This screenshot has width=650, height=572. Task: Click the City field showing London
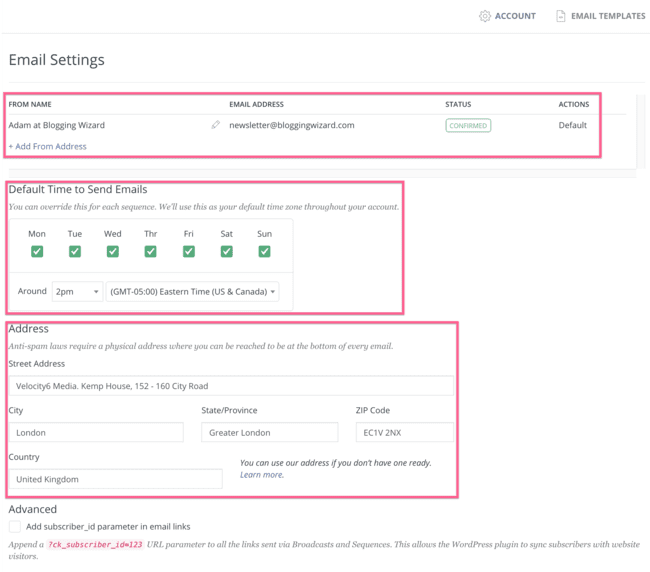96,432
